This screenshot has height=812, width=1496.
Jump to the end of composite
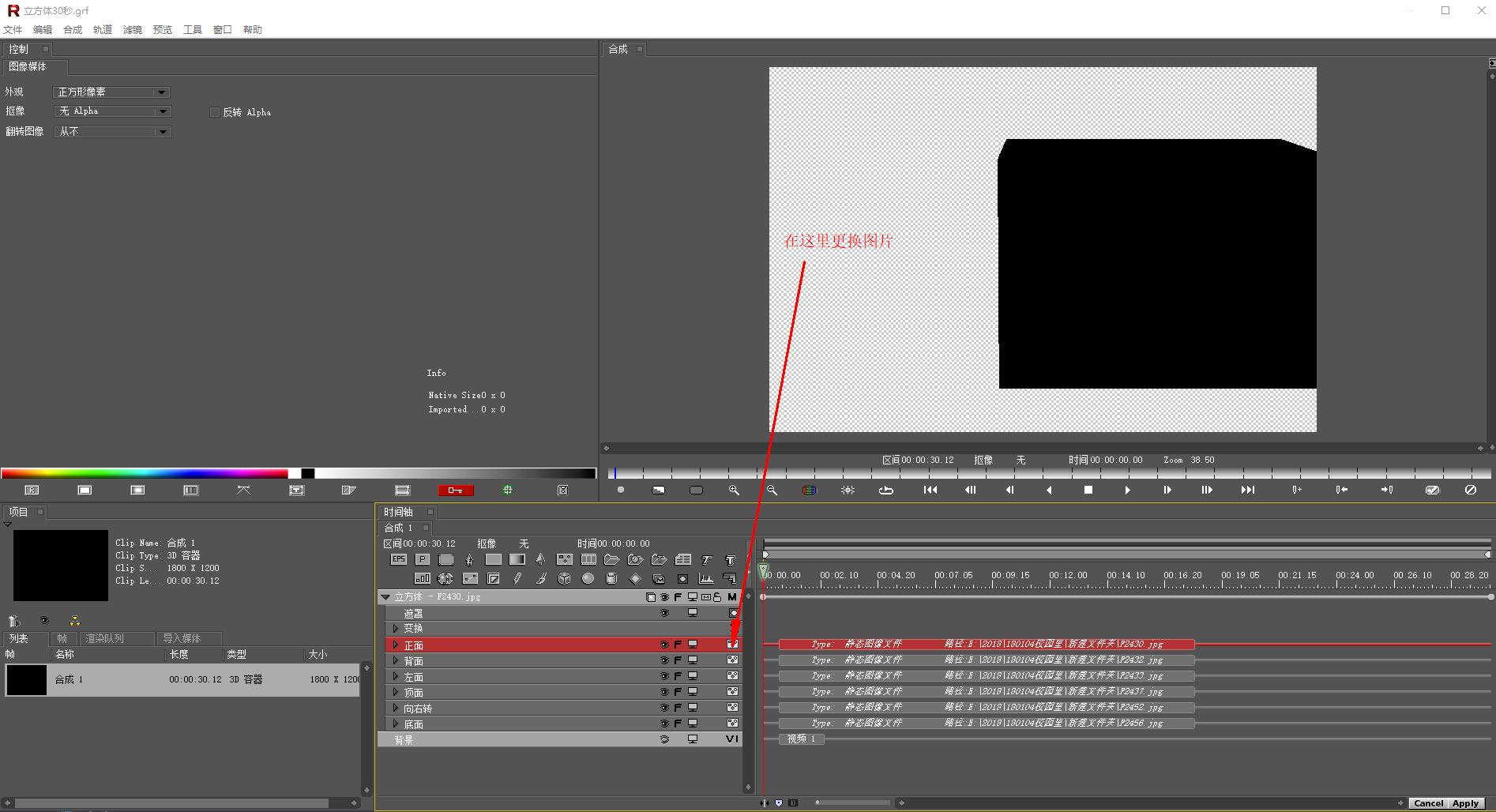(1247, 491)
